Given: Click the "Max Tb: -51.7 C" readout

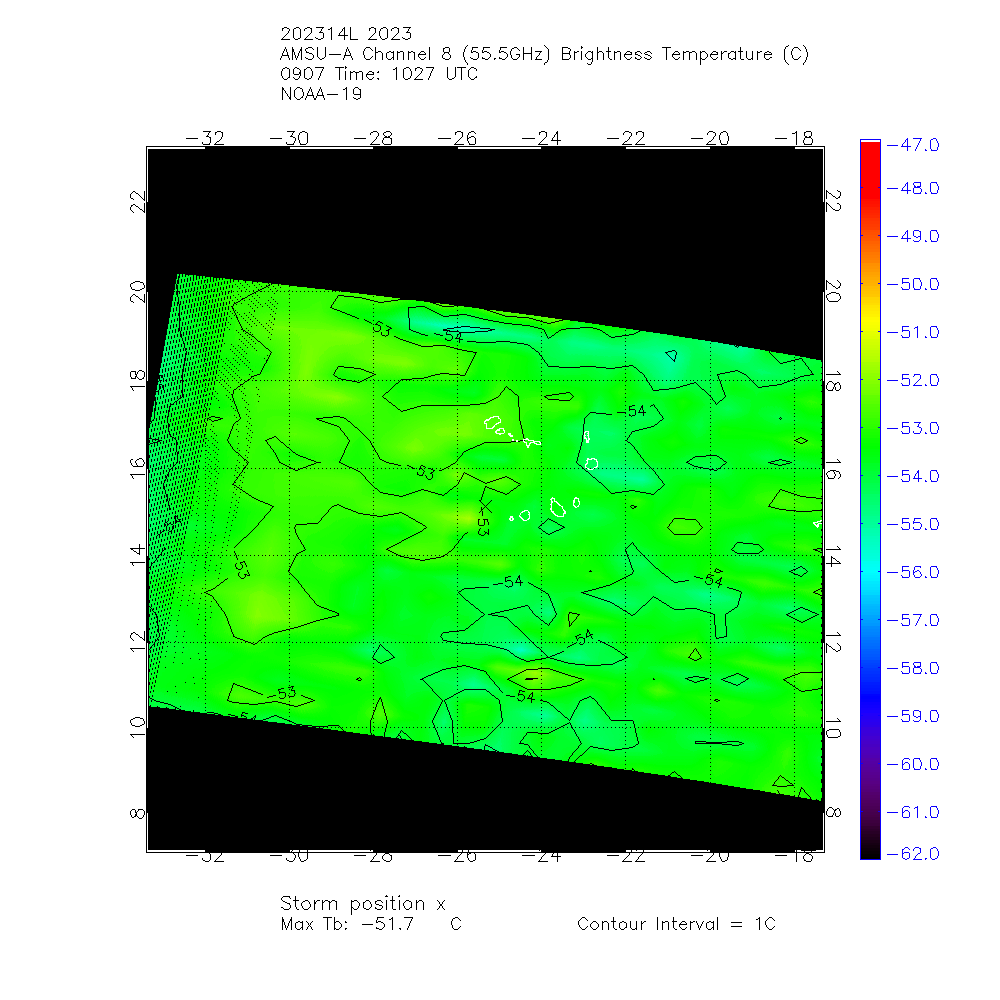Looking at the screenshot, I should click(x=371, y=924).
